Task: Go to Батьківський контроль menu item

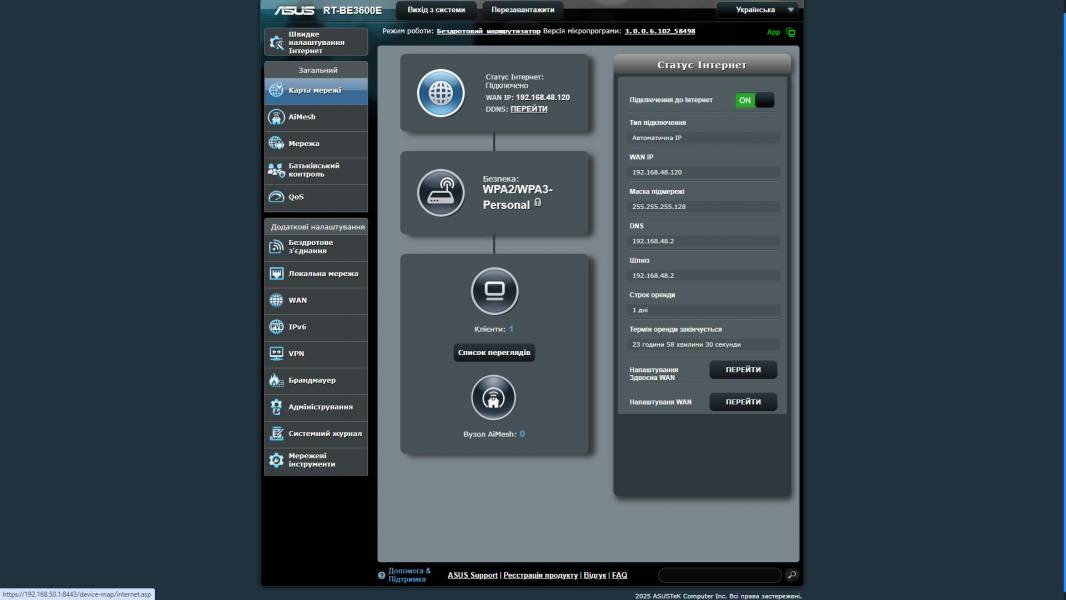Action: 315,170
